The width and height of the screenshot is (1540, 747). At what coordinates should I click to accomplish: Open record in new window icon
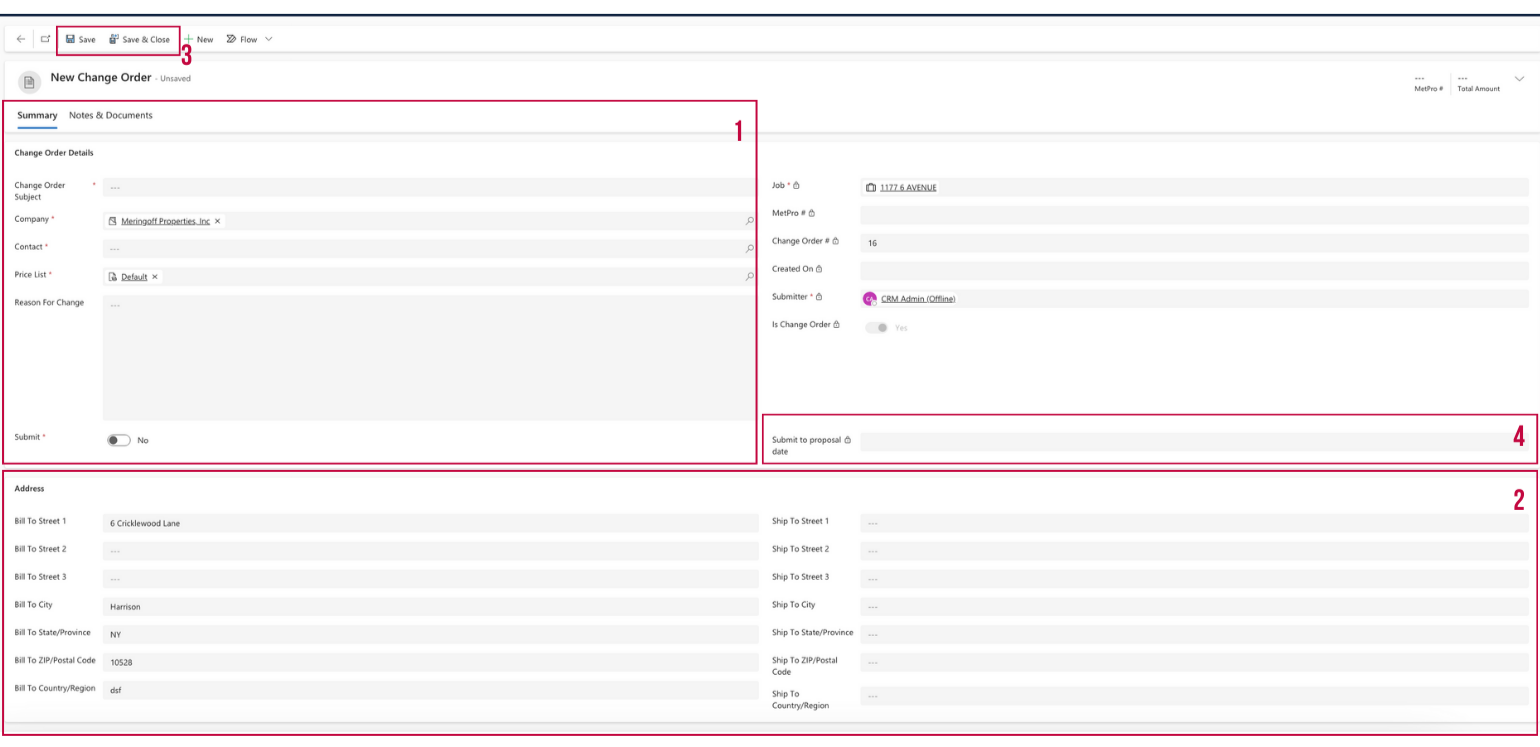point(46,39)
